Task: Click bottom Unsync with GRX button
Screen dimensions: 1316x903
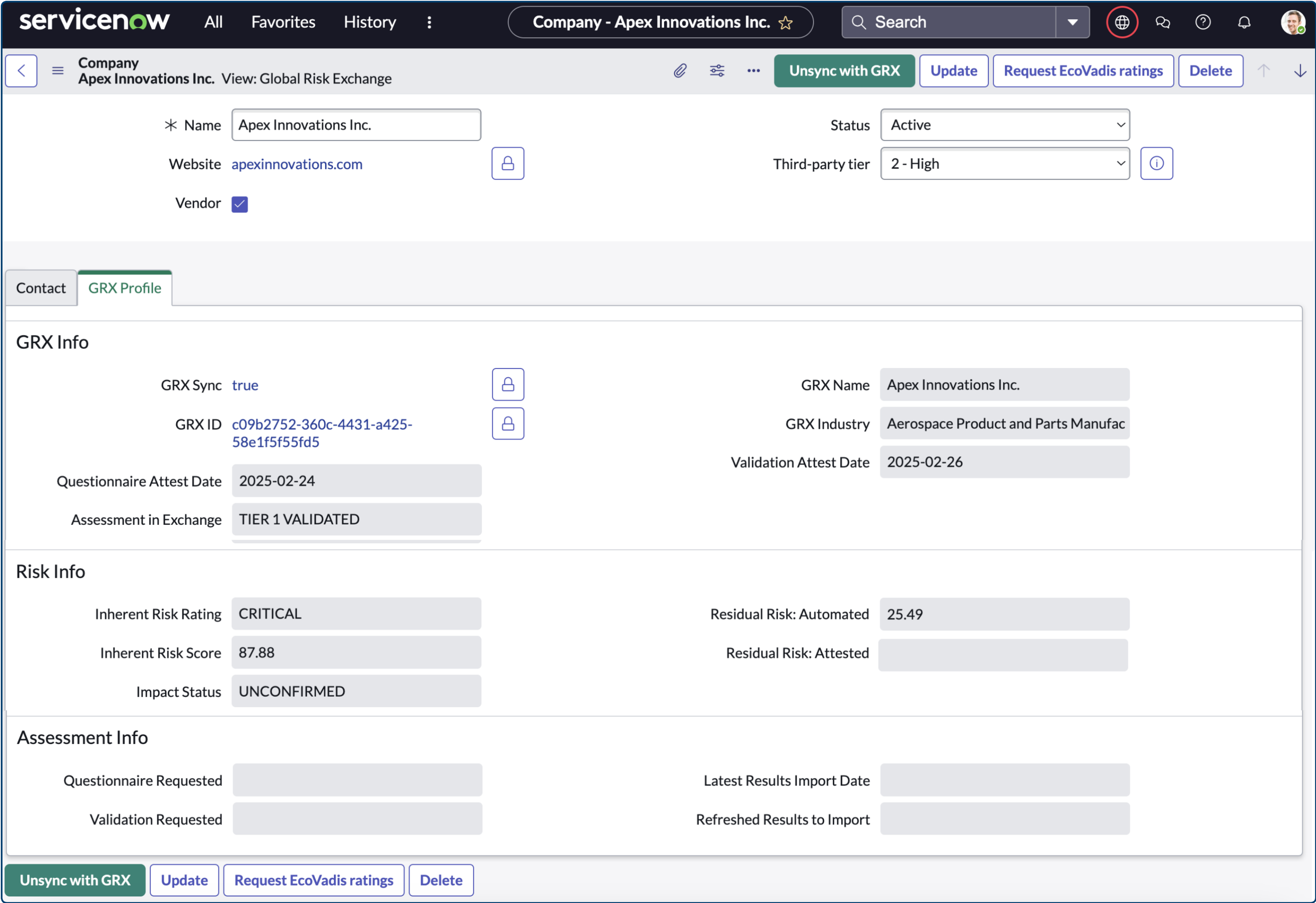Action: 75,880
